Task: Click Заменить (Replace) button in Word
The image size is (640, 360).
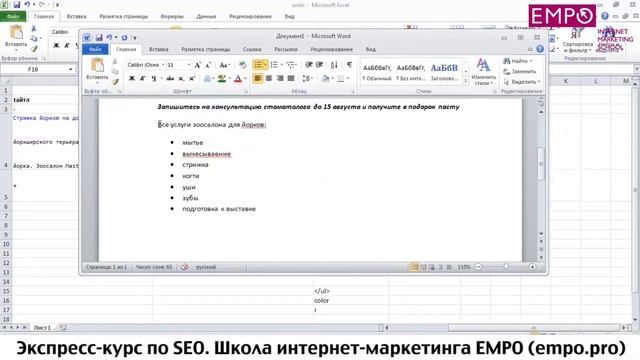Action: (520, 71)
